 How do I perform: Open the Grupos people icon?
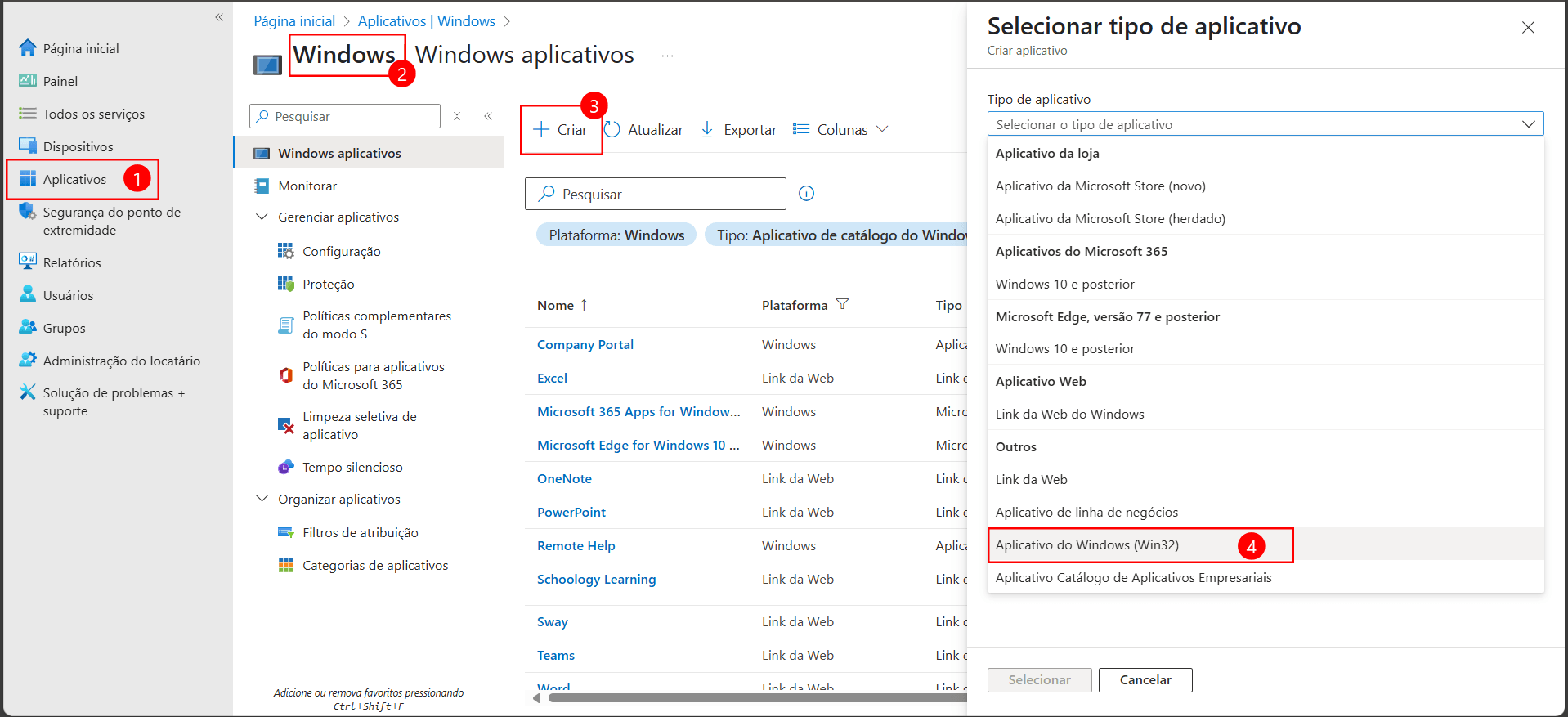28,327
